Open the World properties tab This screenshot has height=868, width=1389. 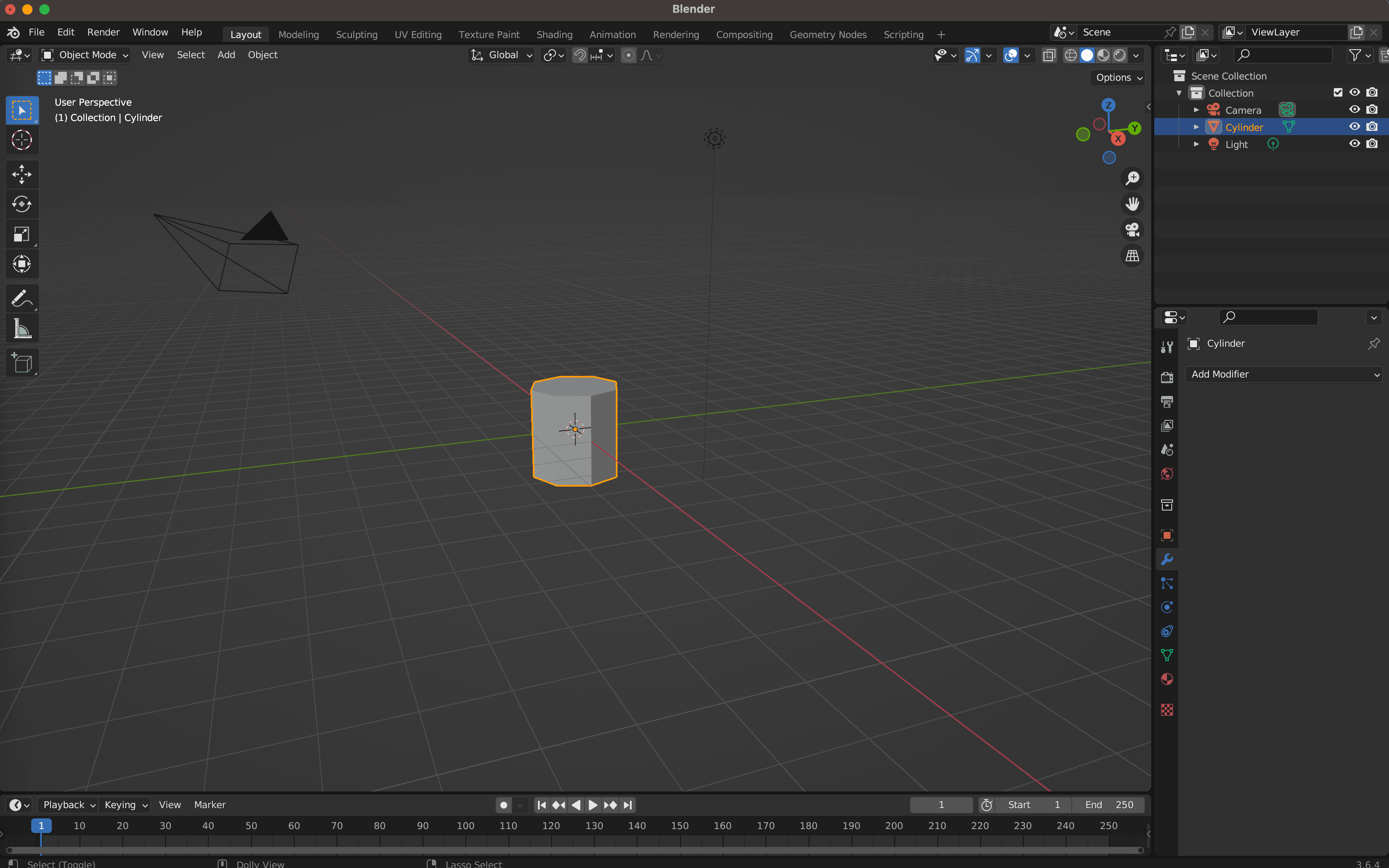pyautogui.click(x=1167, y=474)
